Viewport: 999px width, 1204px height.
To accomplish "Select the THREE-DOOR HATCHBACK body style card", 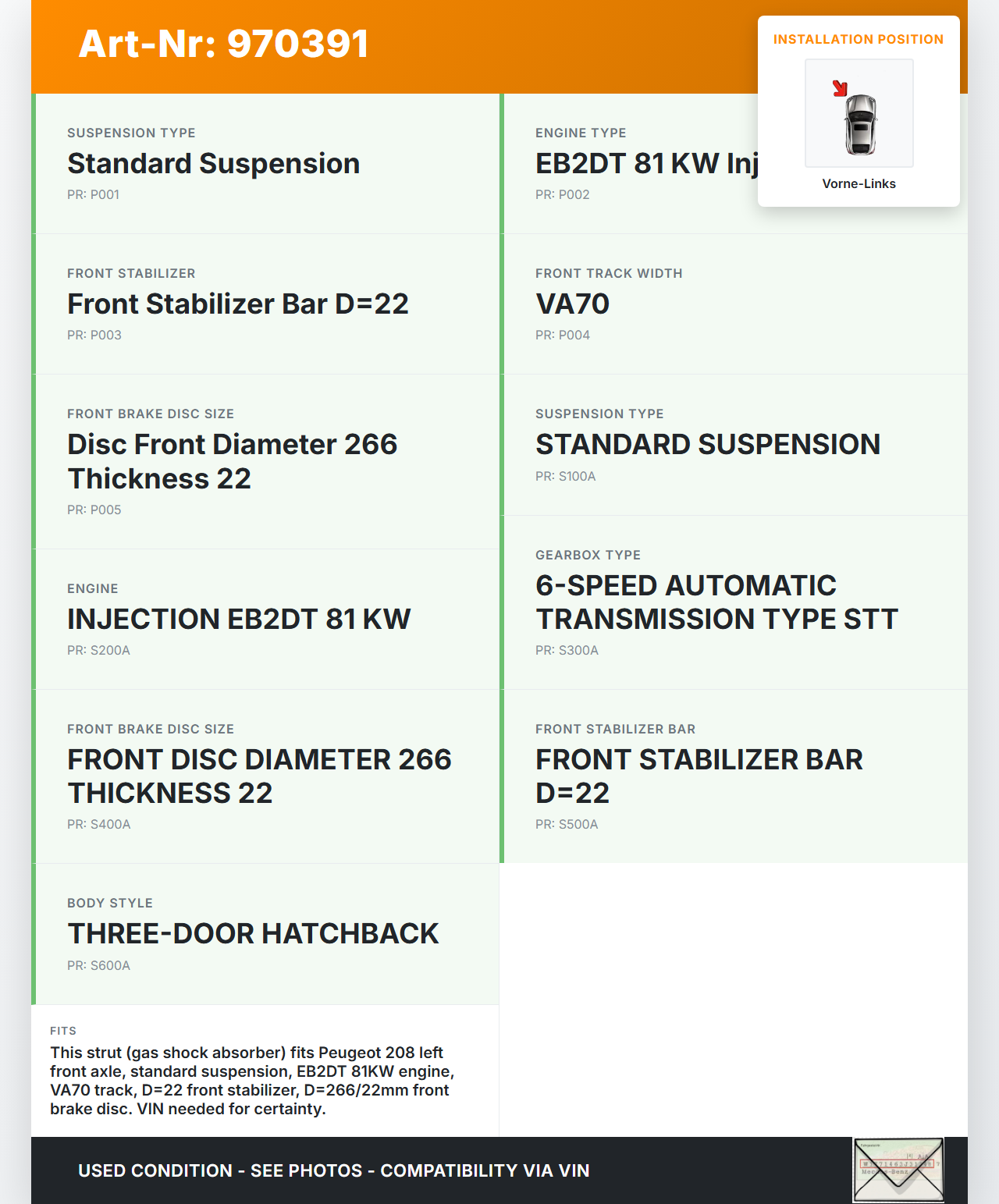I will (265, 934).
